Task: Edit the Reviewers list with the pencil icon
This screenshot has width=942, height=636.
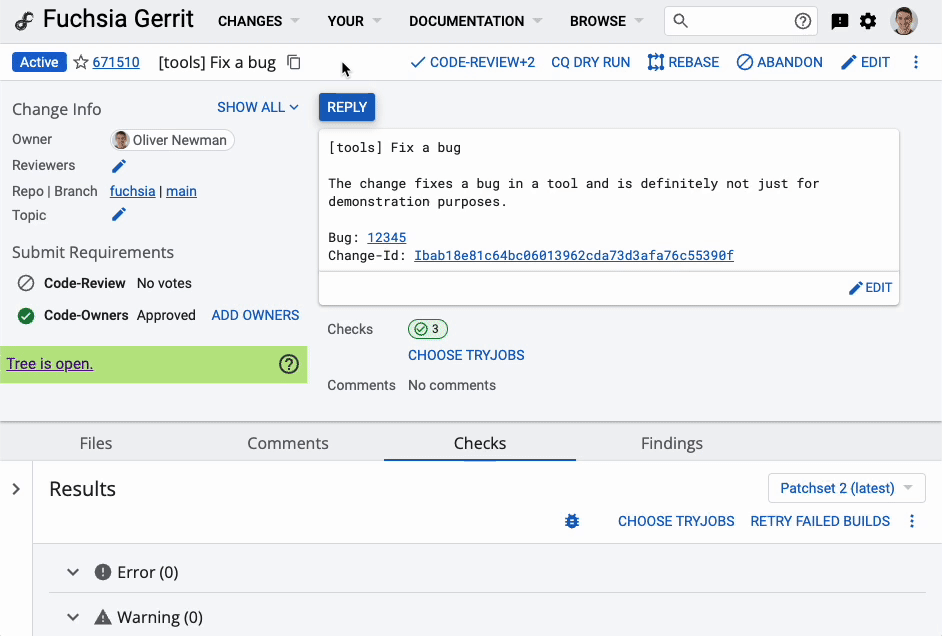Action: click(118, 165)
